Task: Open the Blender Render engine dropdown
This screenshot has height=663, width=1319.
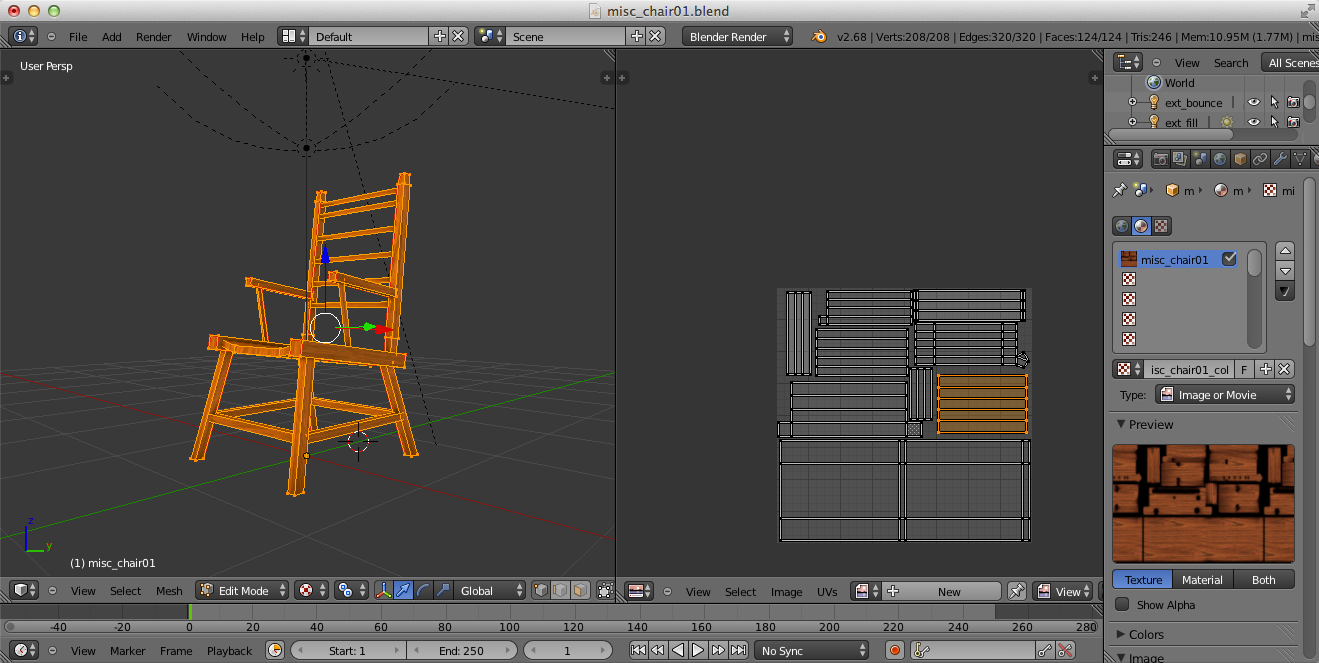Action: (x=738, y=36)
